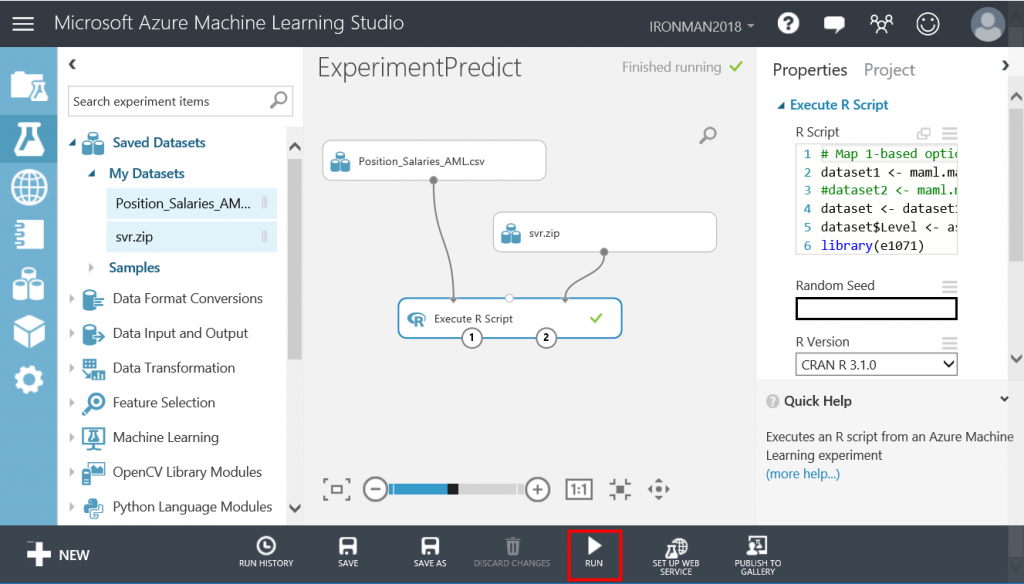
Task: Open the feedback chat bubble icon
Action: [x=834, y=25]
